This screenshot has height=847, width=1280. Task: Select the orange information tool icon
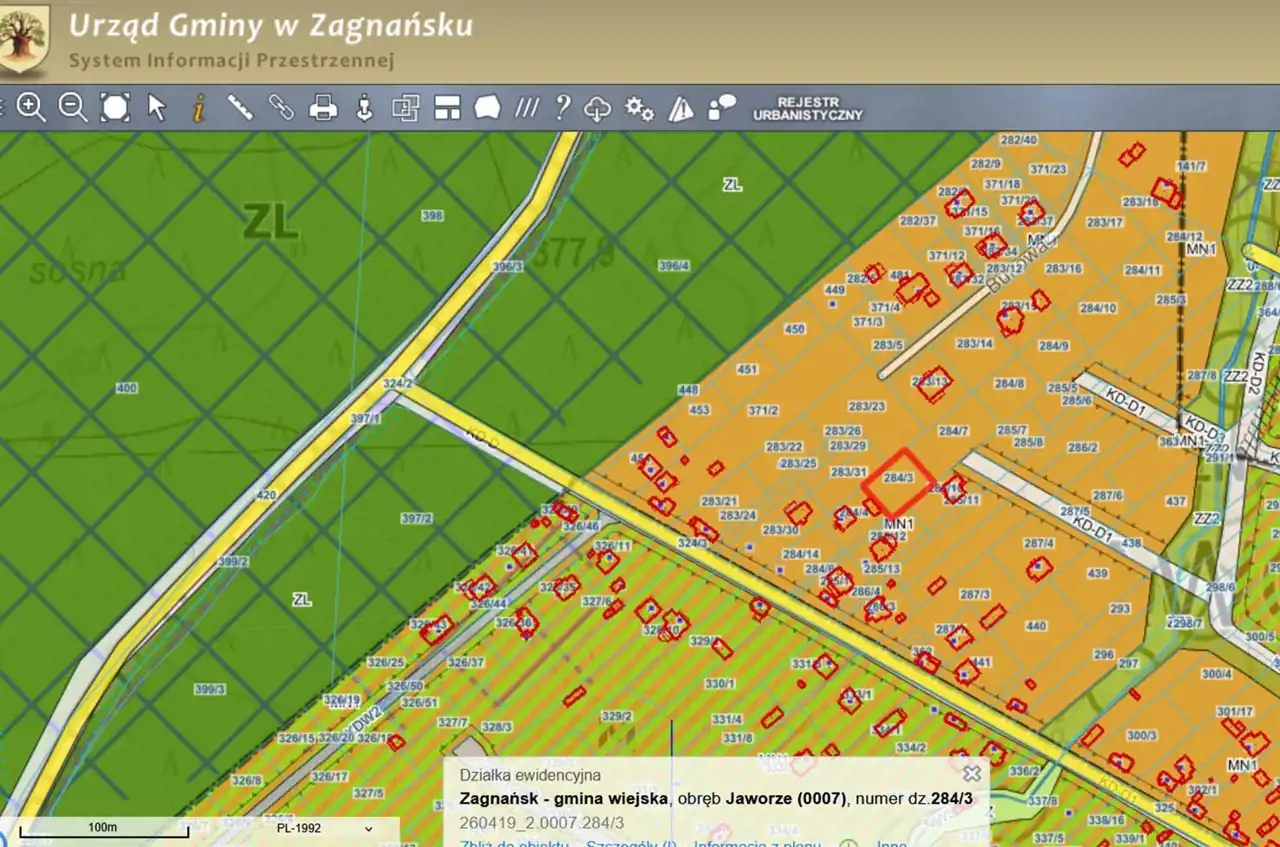[x=198, y=108]
